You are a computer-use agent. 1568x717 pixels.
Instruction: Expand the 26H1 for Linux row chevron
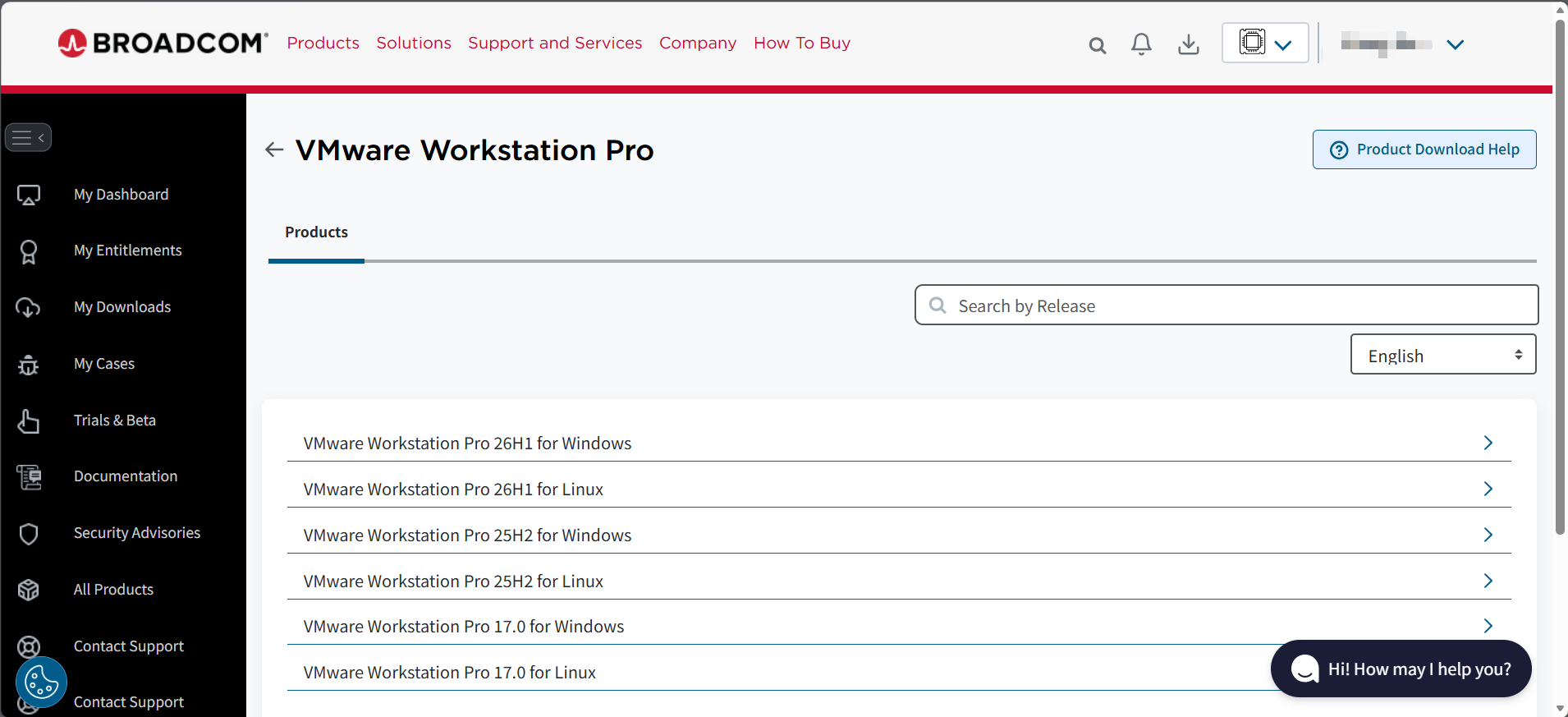click(x=1488, y=489)
